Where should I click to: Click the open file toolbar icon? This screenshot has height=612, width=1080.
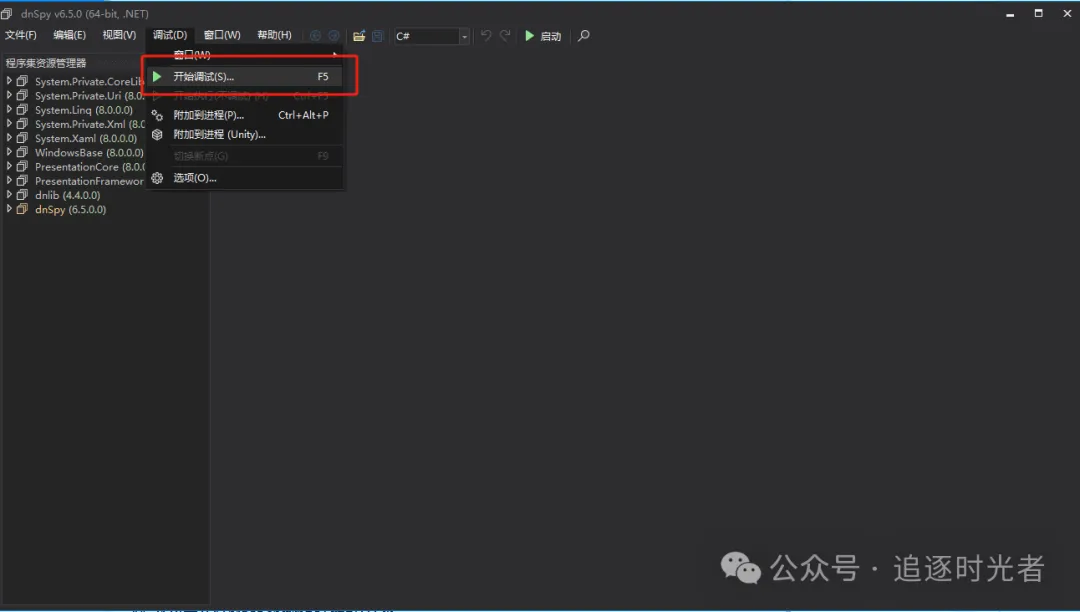(x=359, y=36)
